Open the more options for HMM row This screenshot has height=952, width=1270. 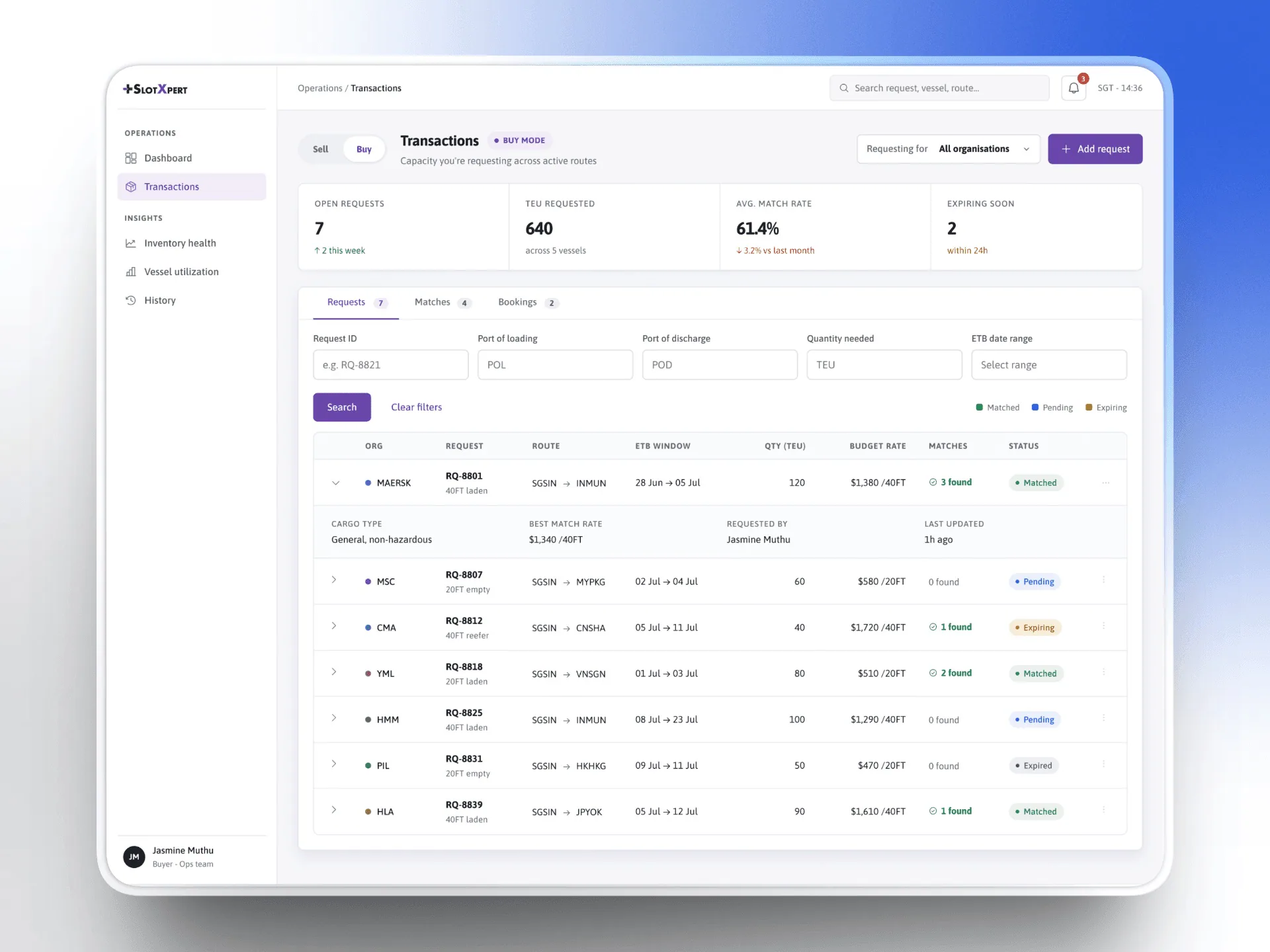(x=1103, y=717)
